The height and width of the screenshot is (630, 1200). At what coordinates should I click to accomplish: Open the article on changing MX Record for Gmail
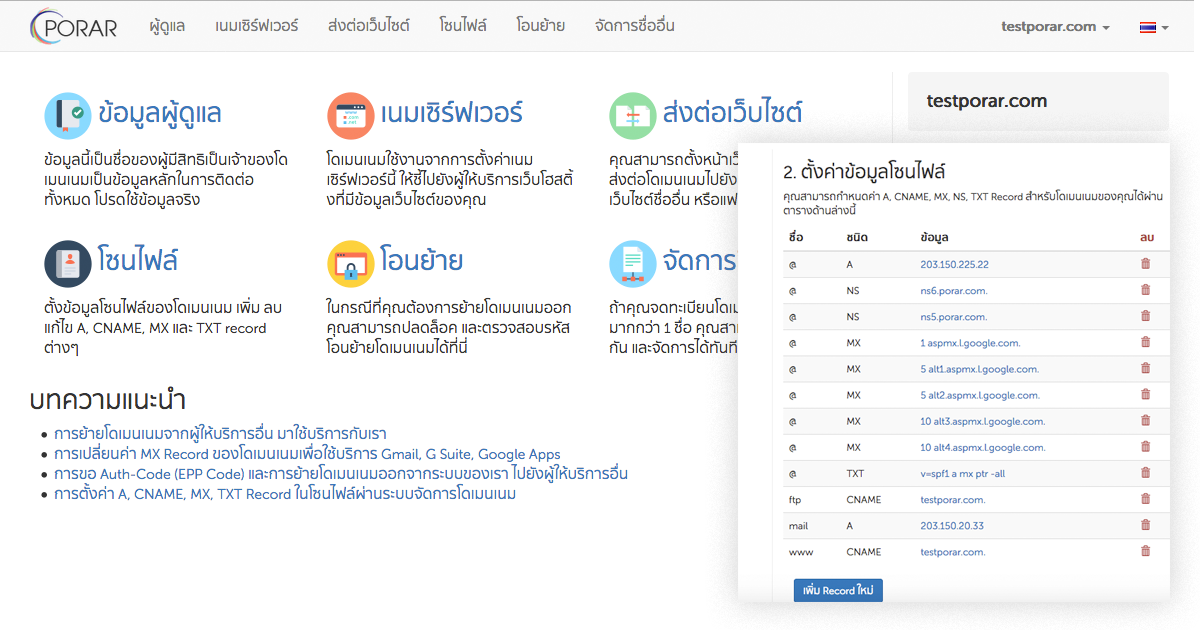tap(307, 454)
